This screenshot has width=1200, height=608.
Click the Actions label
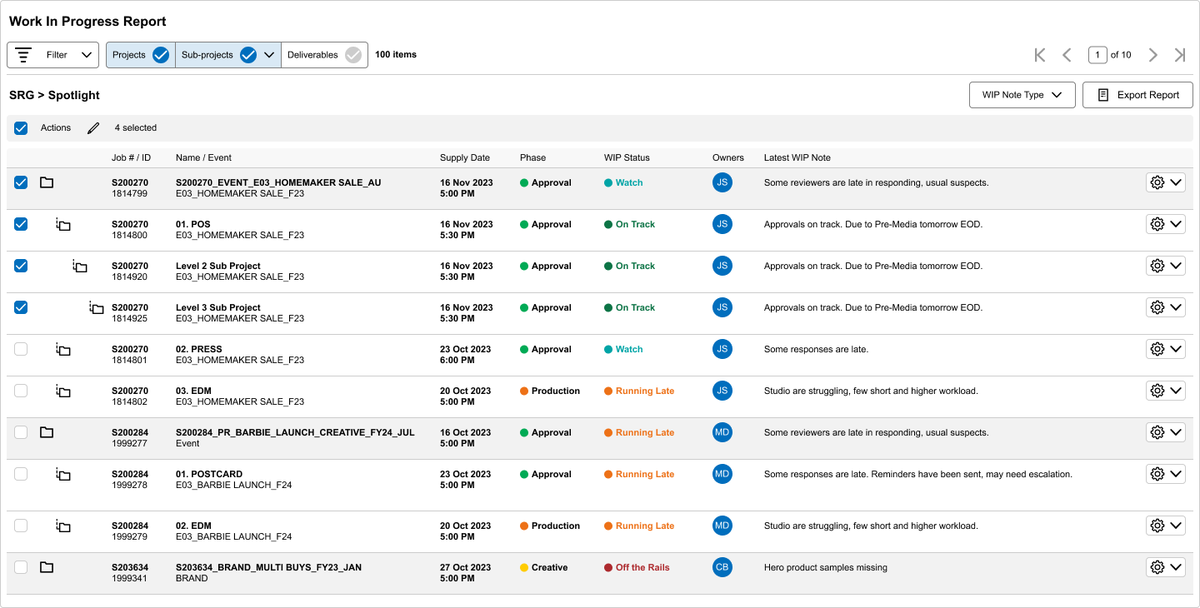[56, 128]
